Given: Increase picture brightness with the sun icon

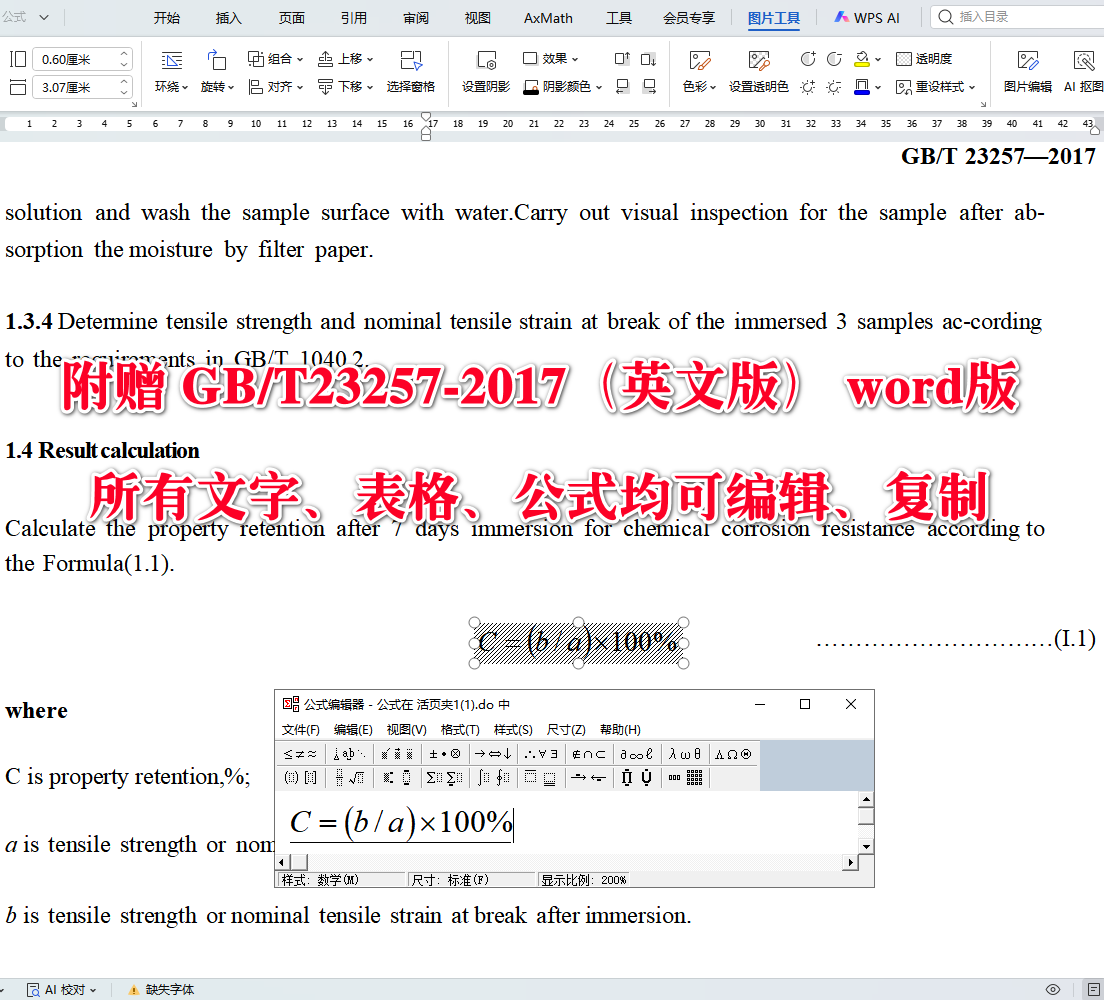Looking at the screenshot, I should (808, 86).
